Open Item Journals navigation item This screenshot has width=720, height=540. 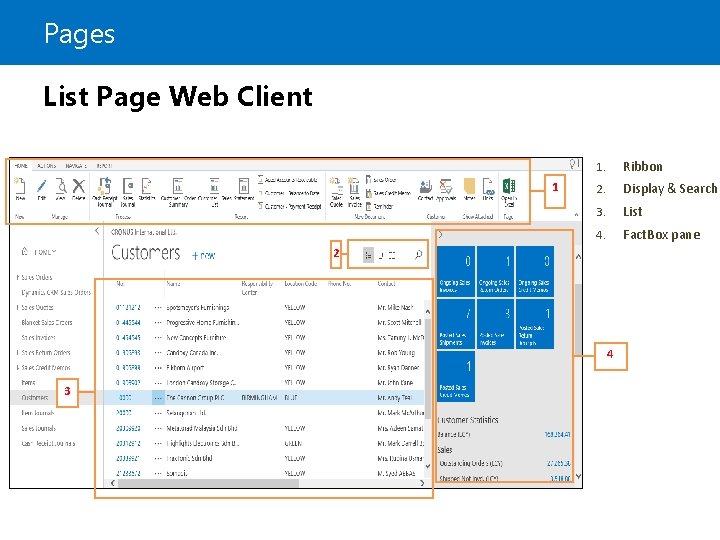38,413
